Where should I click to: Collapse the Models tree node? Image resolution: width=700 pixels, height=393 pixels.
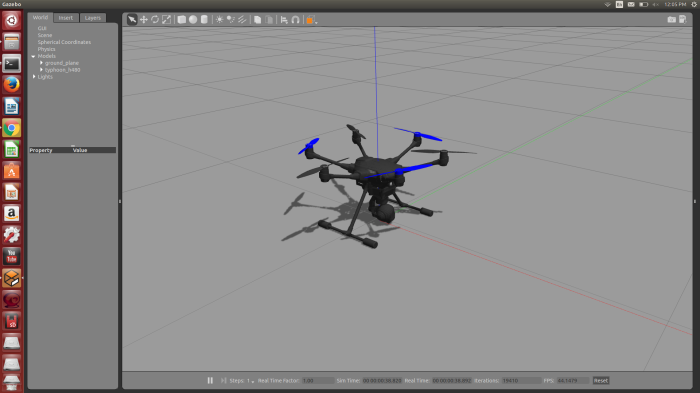[33, 56]
